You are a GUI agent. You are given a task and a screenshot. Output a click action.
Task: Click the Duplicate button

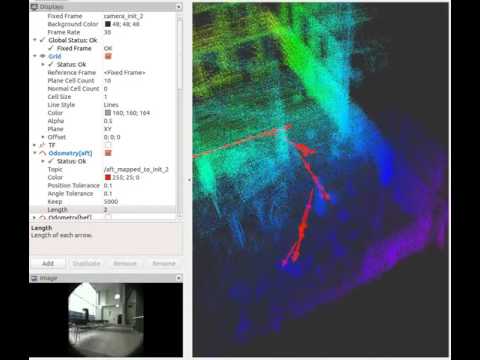pyautogui.click(x=86, y=263)
